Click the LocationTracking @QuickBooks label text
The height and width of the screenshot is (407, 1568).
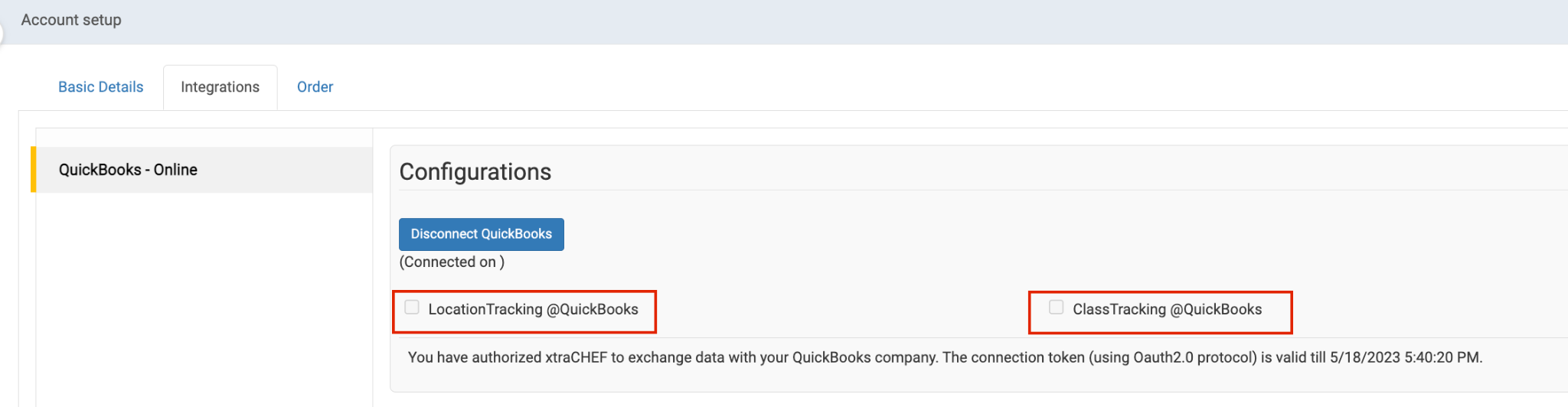coord(533,309)
